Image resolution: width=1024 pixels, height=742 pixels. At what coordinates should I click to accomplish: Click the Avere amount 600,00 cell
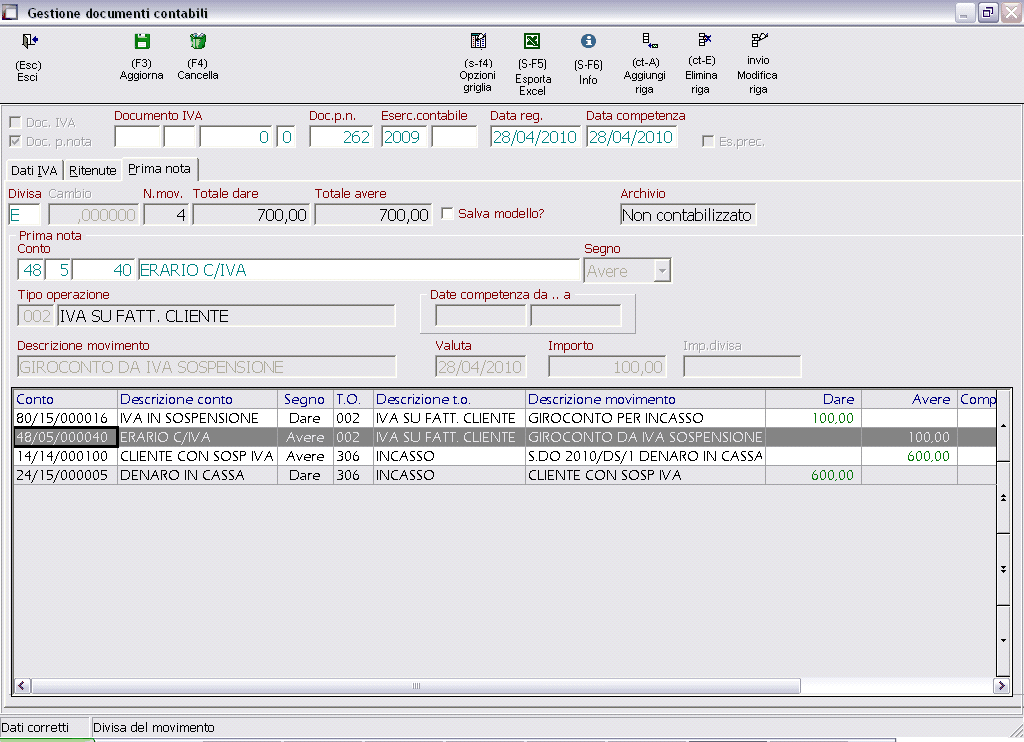[909, 456]
